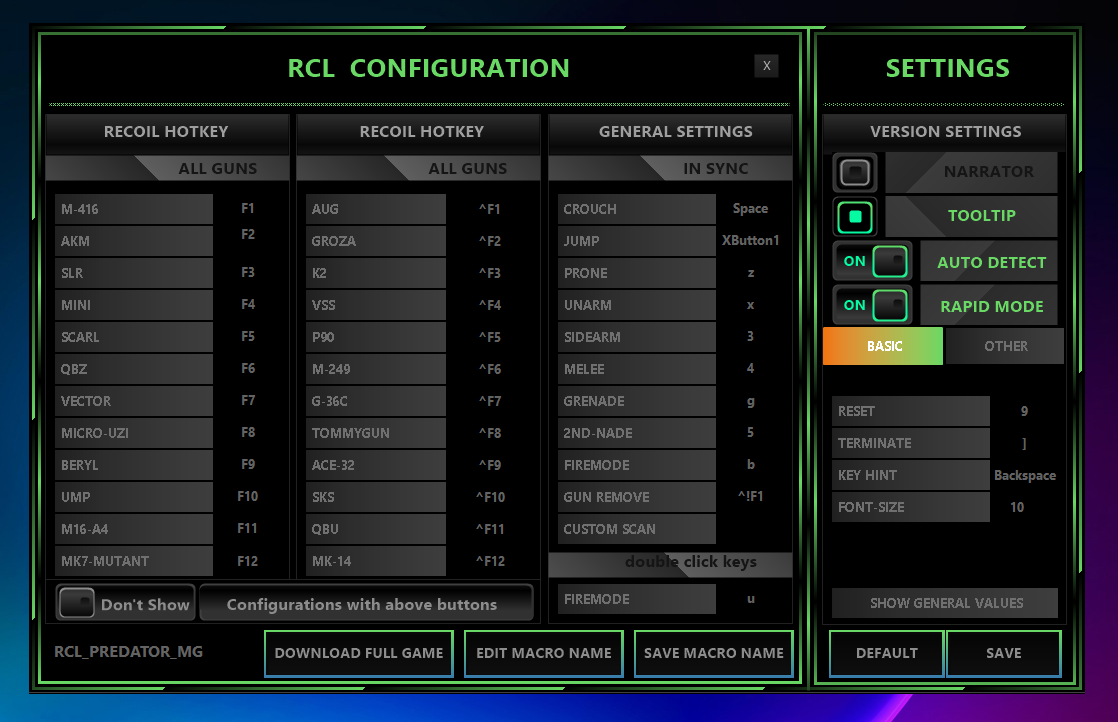Select the GROZA recoil entry
Viewport: 1118px width, 722px height.
pos(375,241)
